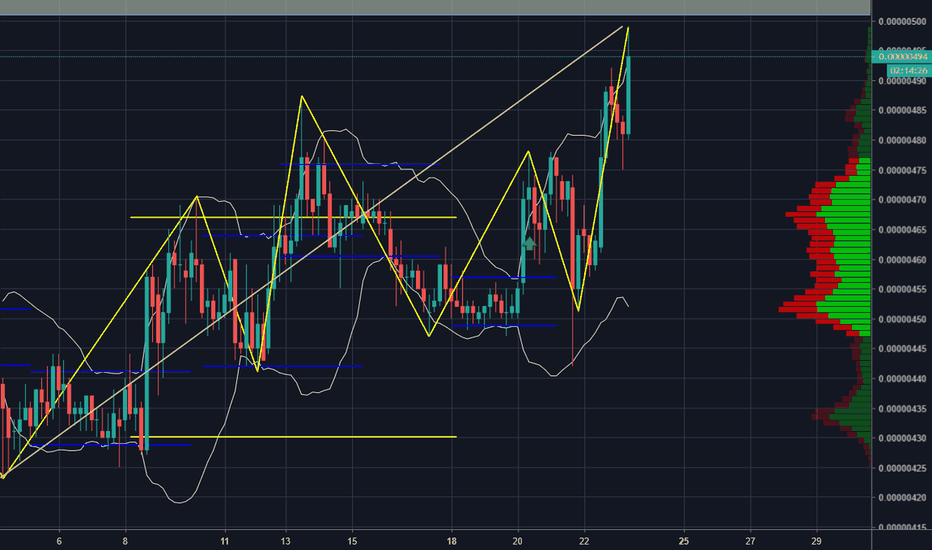This screenshot has width=932, height=550.
Task: Click date label 15 on time axis
Action: [352, 541]
